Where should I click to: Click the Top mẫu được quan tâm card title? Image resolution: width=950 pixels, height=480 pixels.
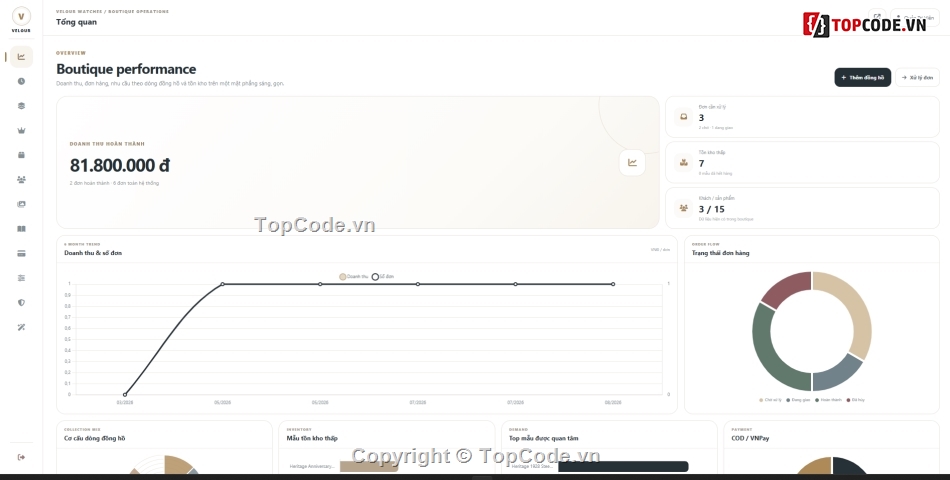pos(543,438)
